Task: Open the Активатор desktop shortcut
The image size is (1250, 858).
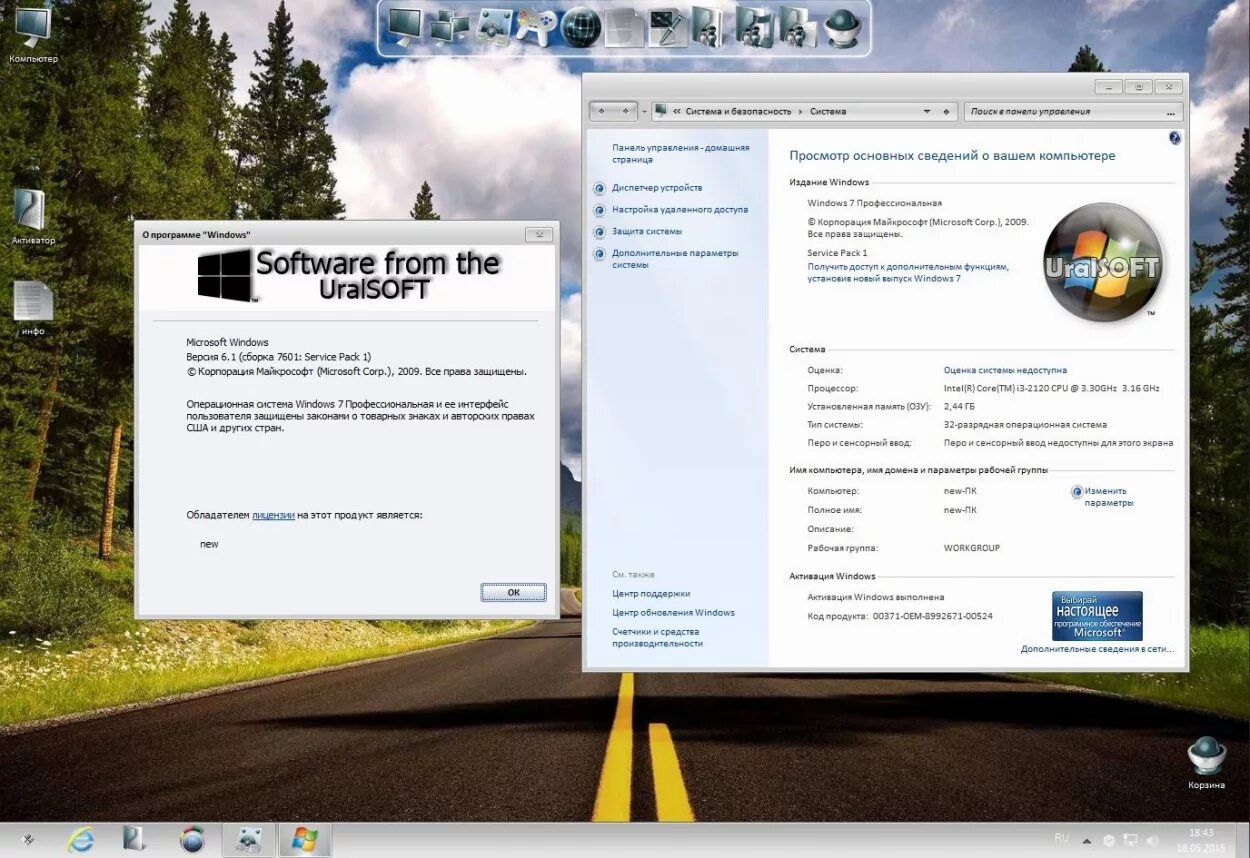Action: (33, 216)
